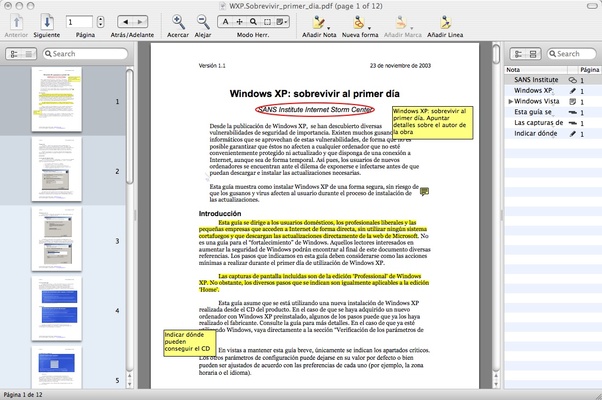Zoom in with the Acercar magnifier
The height and width of the screenshot is (400, 602).
(178, 22)
